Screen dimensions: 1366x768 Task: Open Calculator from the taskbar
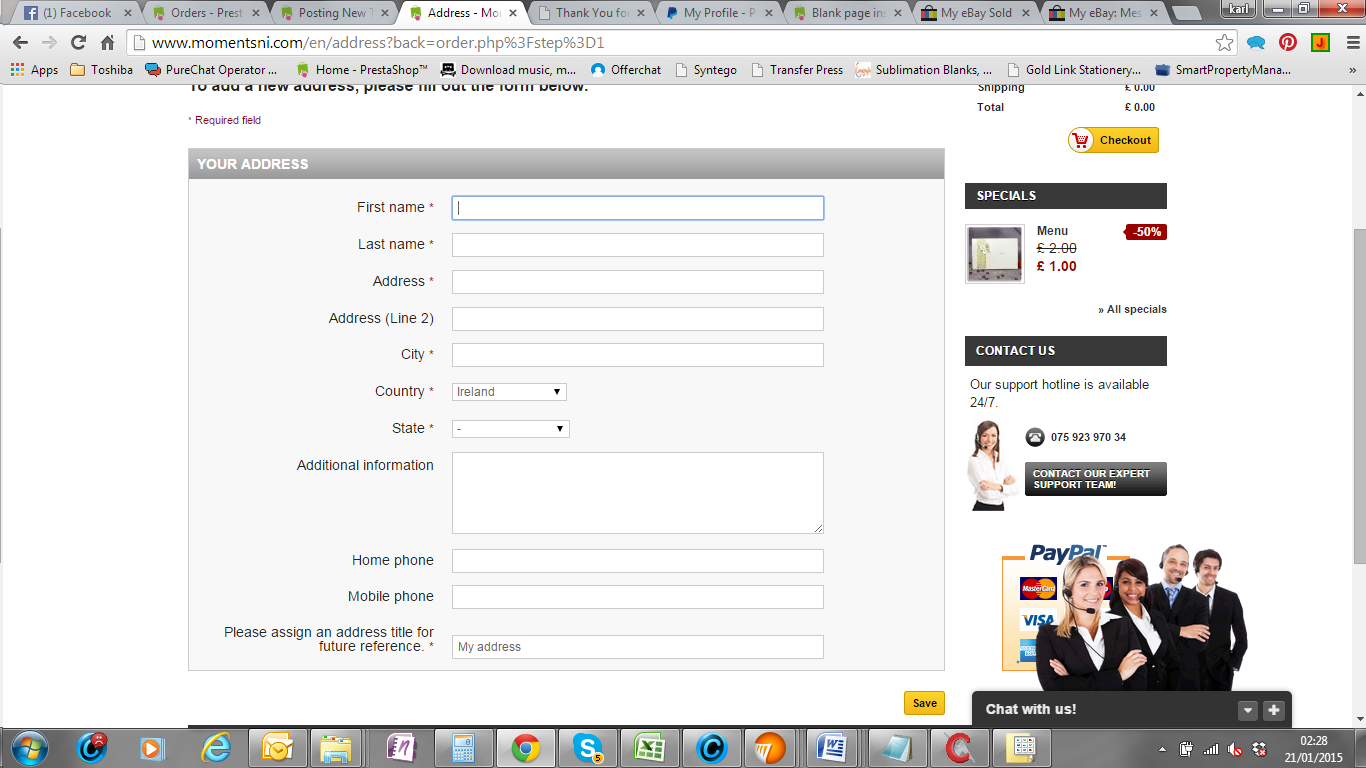(463, 748)
